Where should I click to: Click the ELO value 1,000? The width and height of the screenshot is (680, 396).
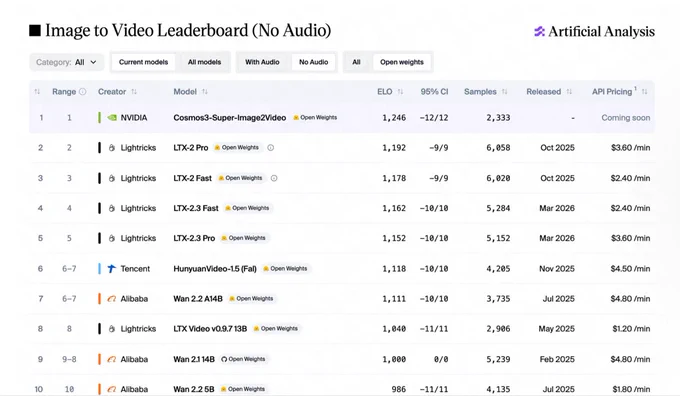click(394, 359)
